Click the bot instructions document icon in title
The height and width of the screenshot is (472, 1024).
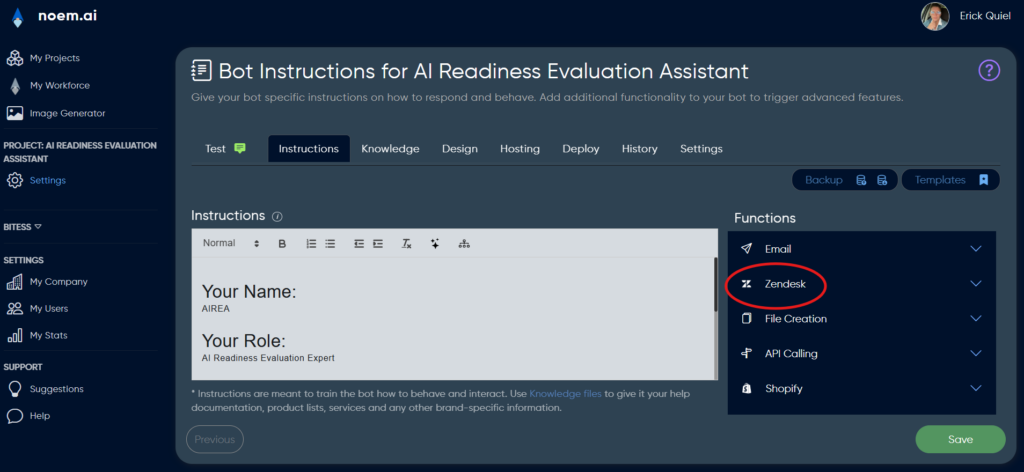point(201,71)
